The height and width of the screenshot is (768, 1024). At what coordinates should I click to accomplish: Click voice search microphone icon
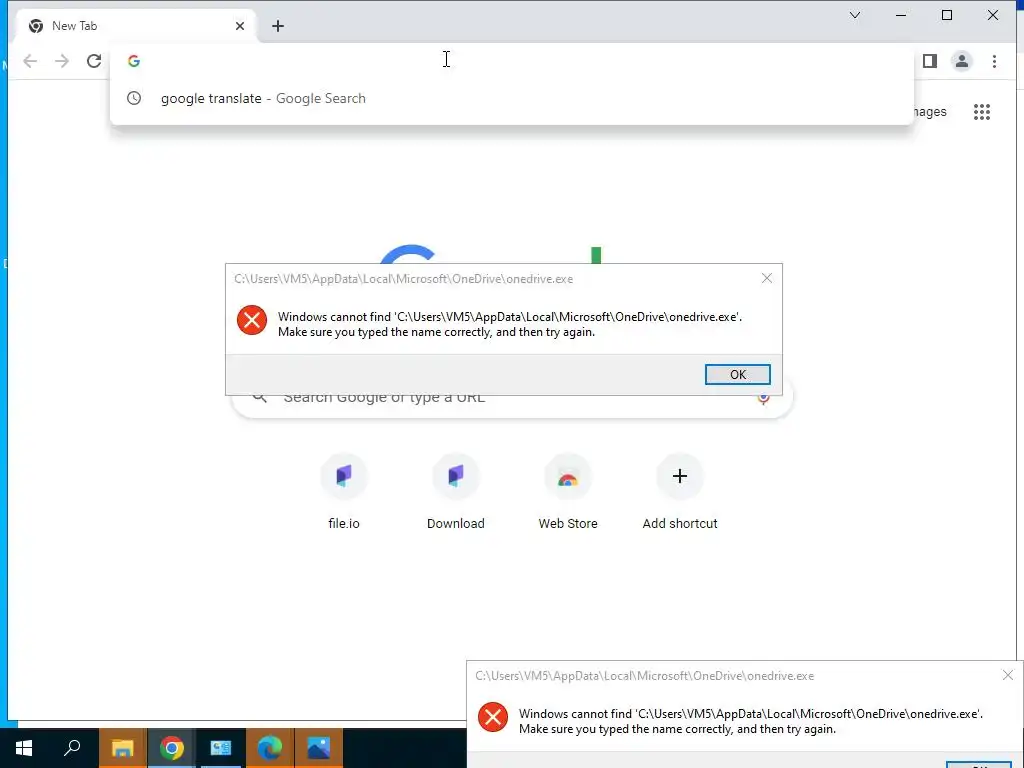coord(763,399)
